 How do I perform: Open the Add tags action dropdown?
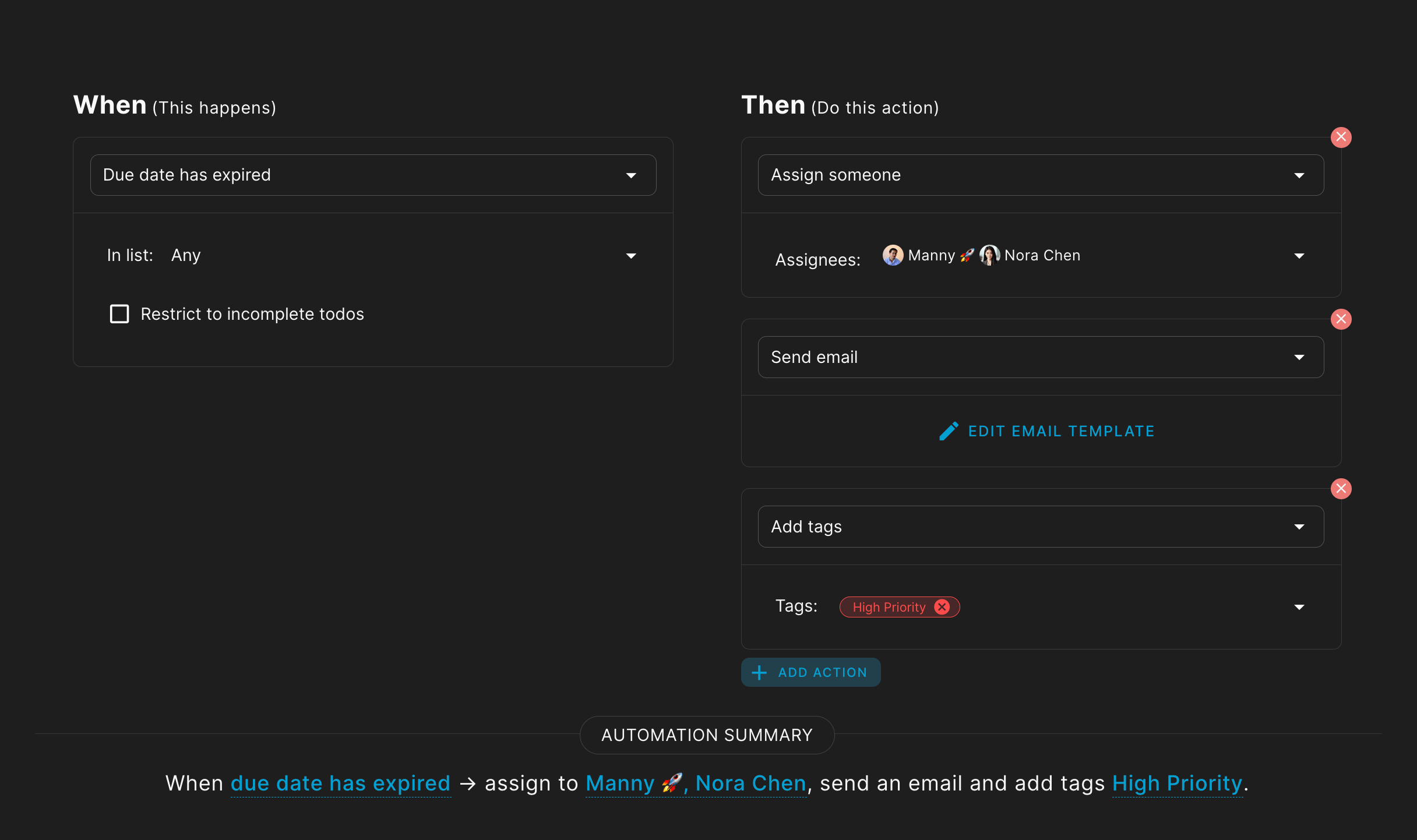pos(1041,527)
